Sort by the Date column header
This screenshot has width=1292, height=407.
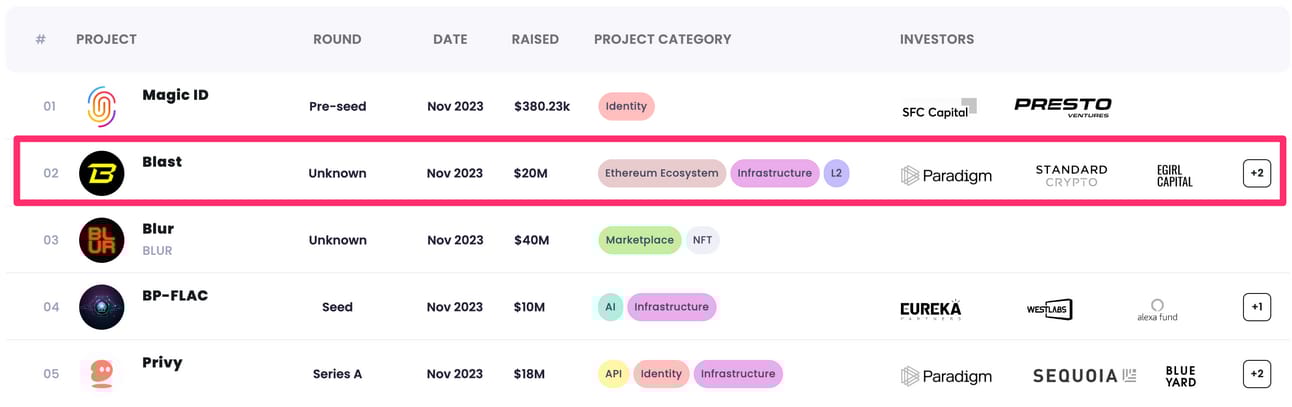point(450,39)
